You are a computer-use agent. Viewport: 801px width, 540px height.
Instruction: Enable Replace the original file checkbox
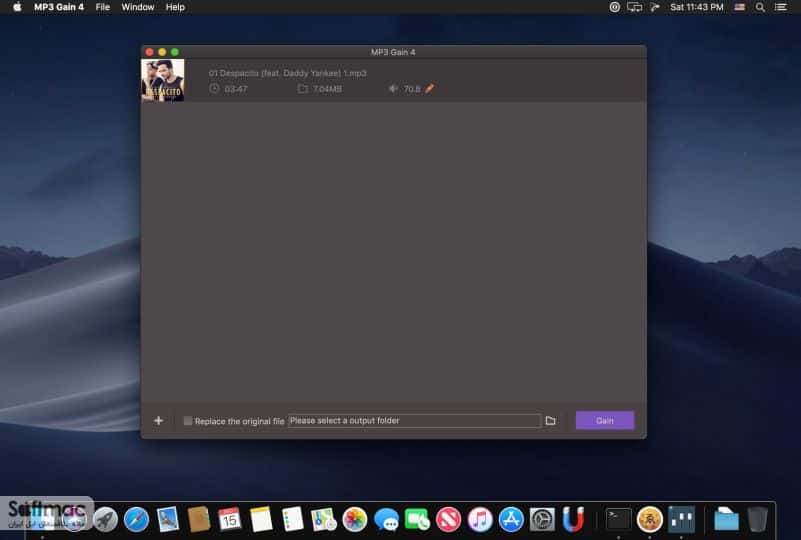tap(188, 420)
